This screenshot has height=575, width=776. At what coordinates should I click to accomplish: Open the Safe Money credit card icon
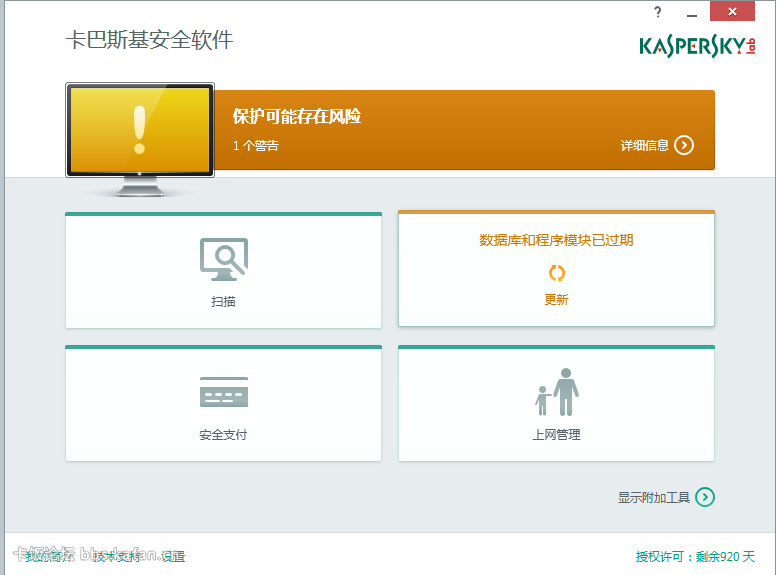[x=224, y=392]
